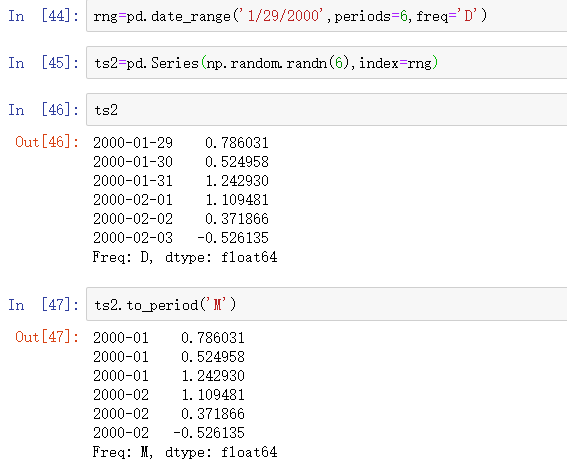Click the 'Freq: M, dtype: float64' line
The image size is (567, 469).
pyautogui.click(x=185, y=452)
